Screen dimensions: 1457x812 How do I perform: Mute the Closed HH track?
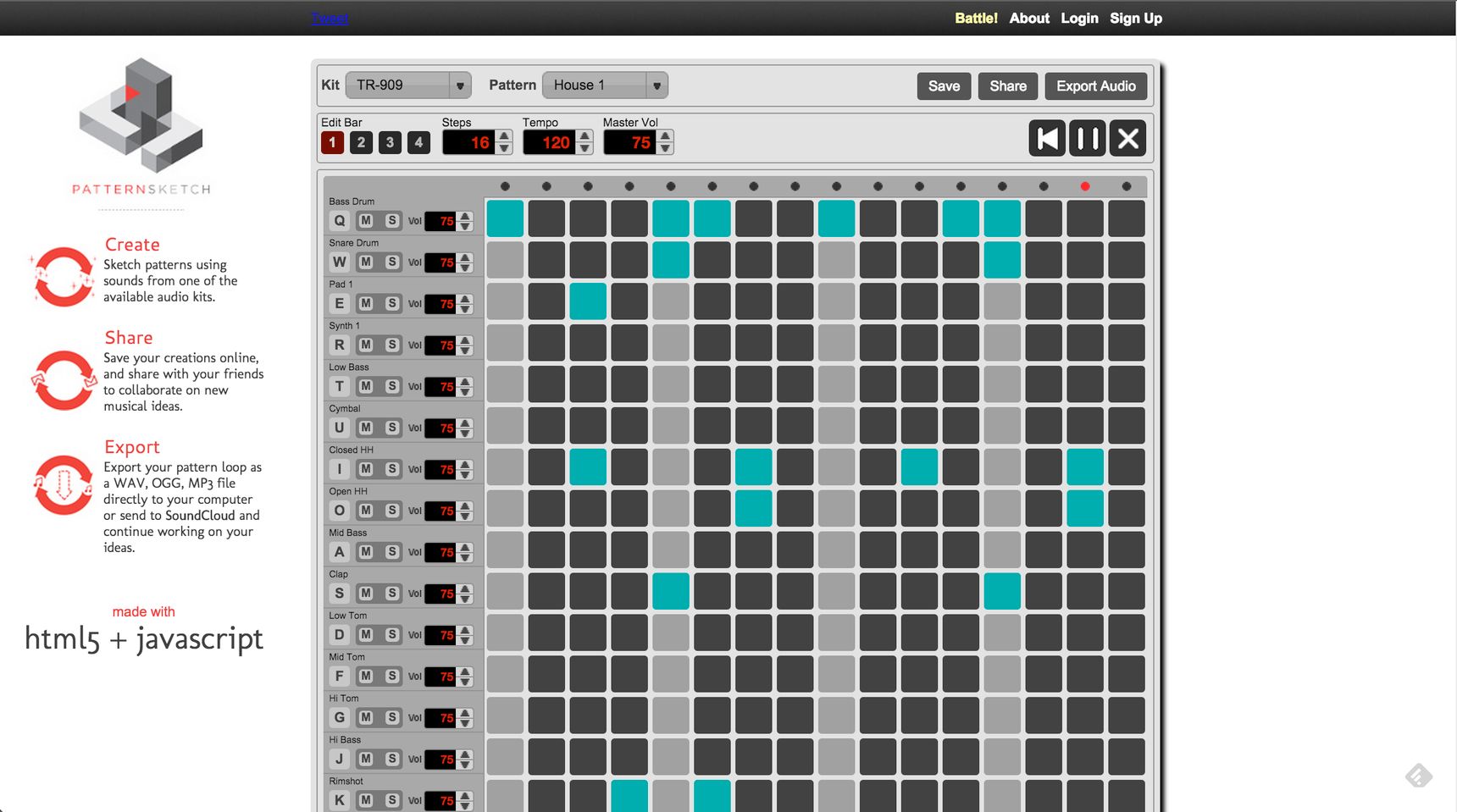click(366, 469)
